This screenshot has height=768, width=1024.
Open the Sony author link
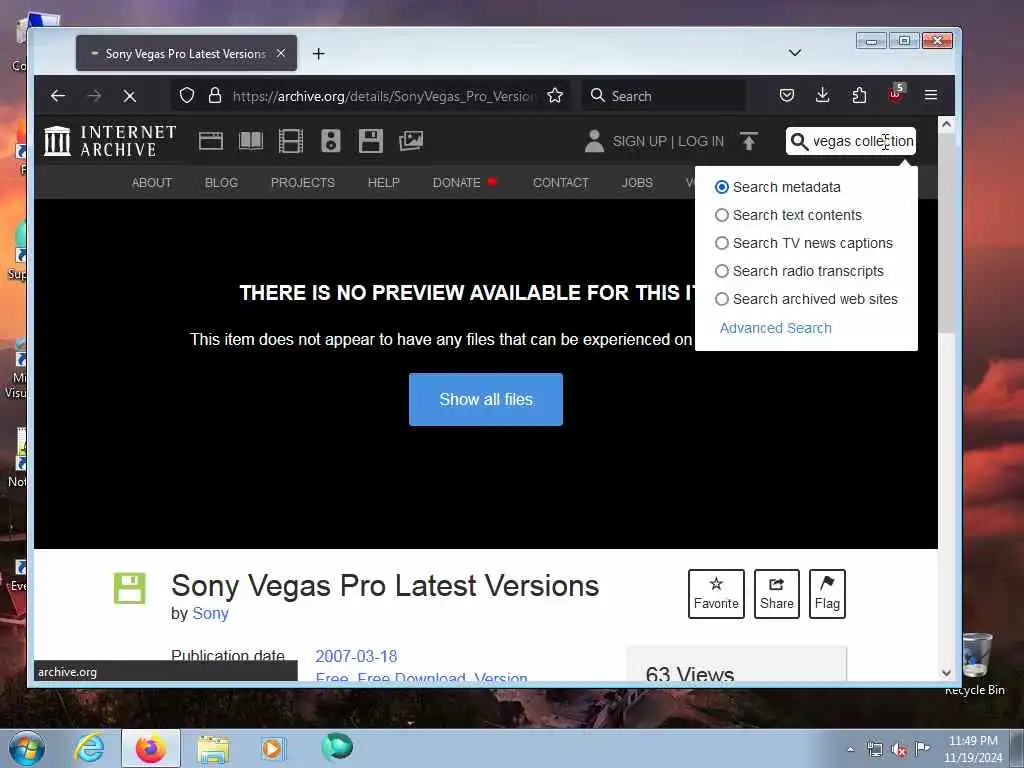pyautogui.click(x=210, y=614)
